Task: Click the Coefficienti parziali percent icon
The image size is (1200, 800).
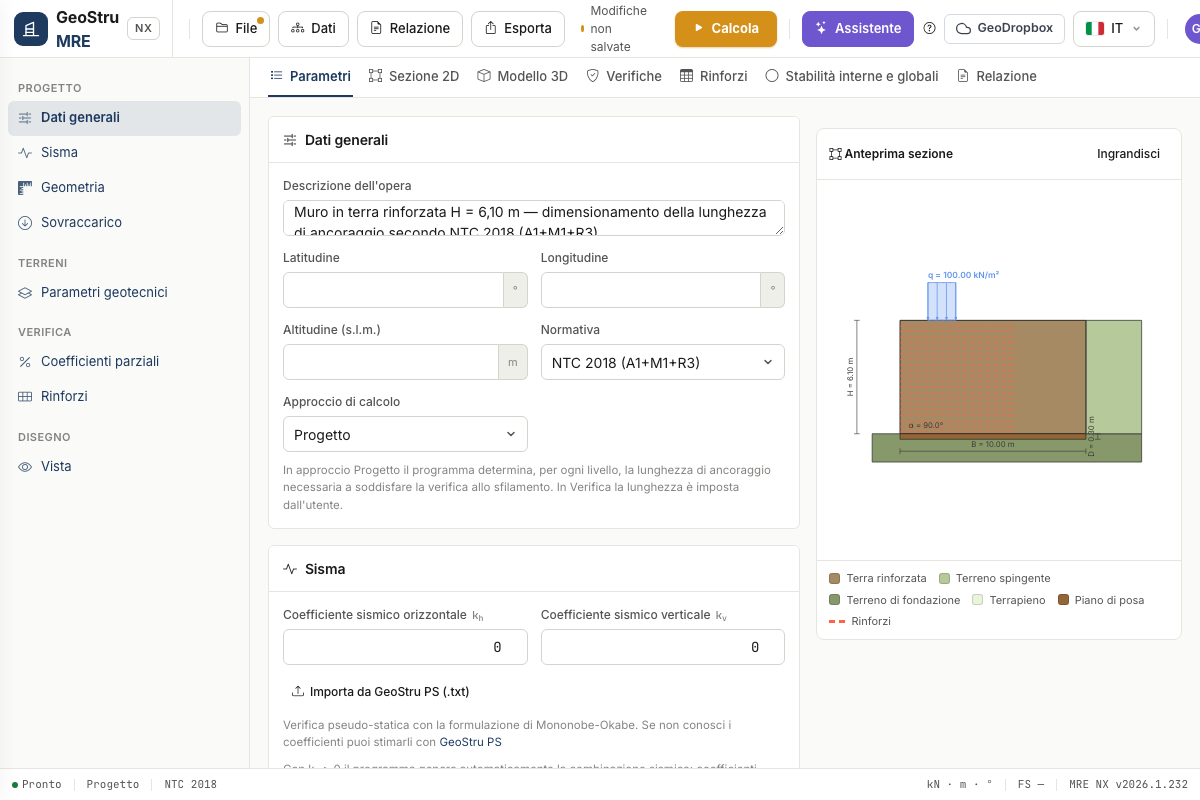Action: pos(25,362)
